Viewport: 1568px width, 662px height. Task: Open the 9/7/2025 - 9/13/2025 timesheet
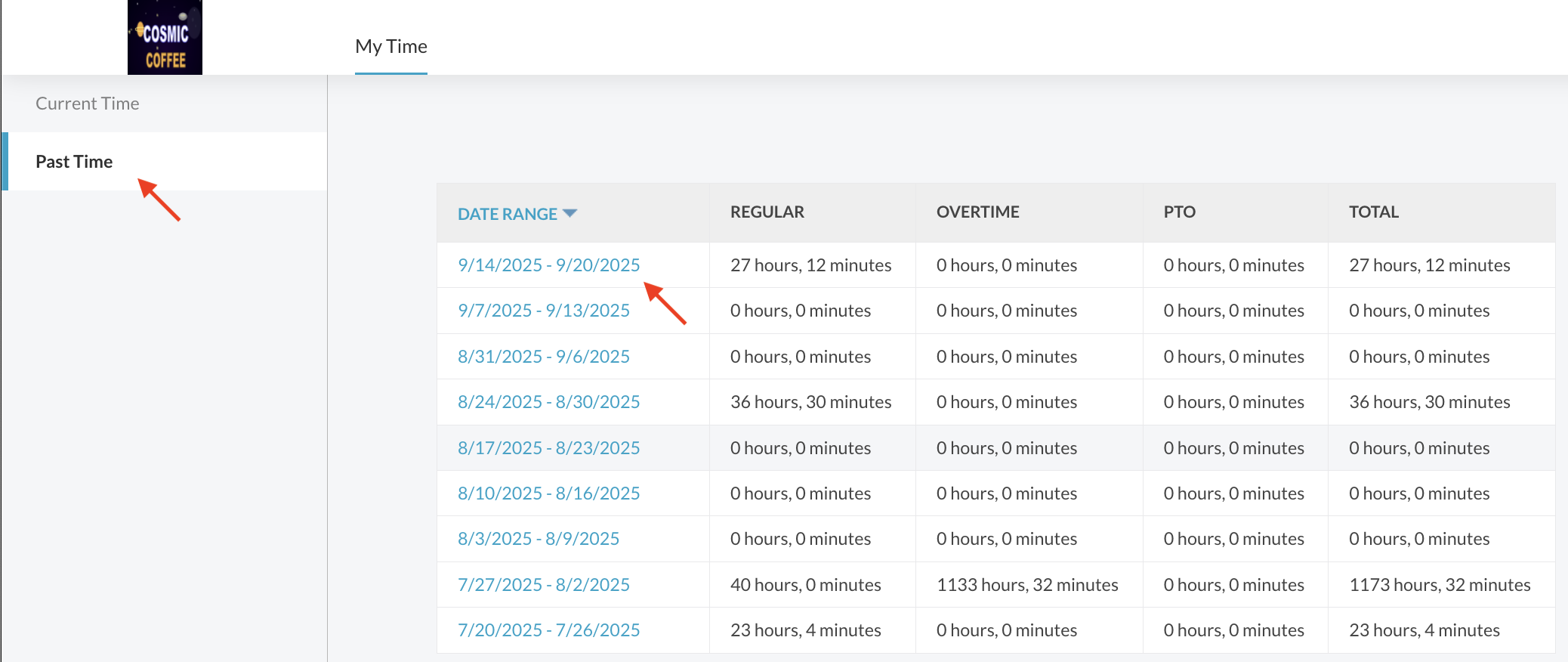[x=543, y=311]
